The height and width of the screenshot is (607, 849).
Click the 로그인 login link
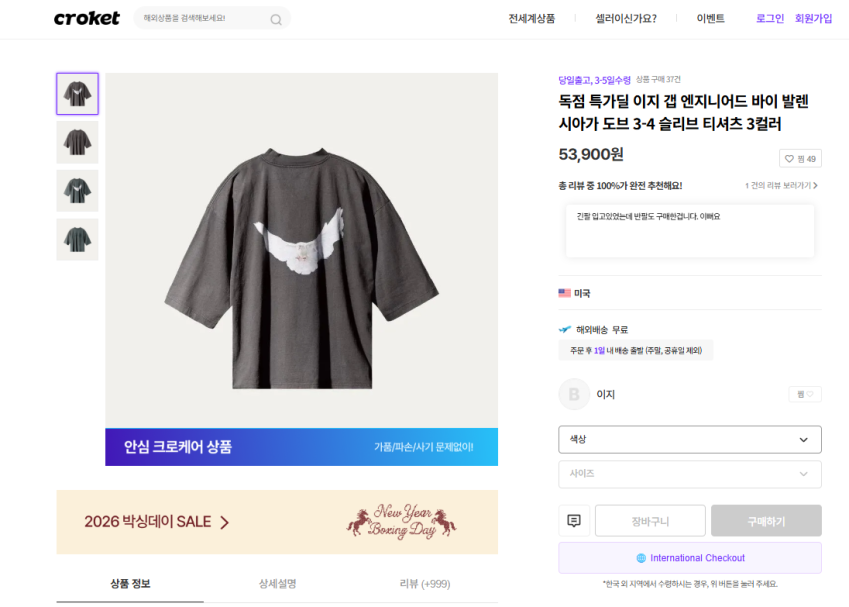click(x=770, y=19)
